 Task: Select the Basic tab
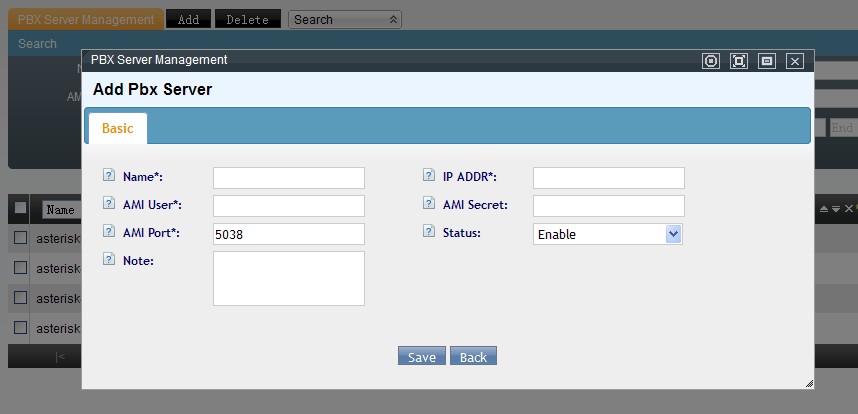(x=118, y=129)
